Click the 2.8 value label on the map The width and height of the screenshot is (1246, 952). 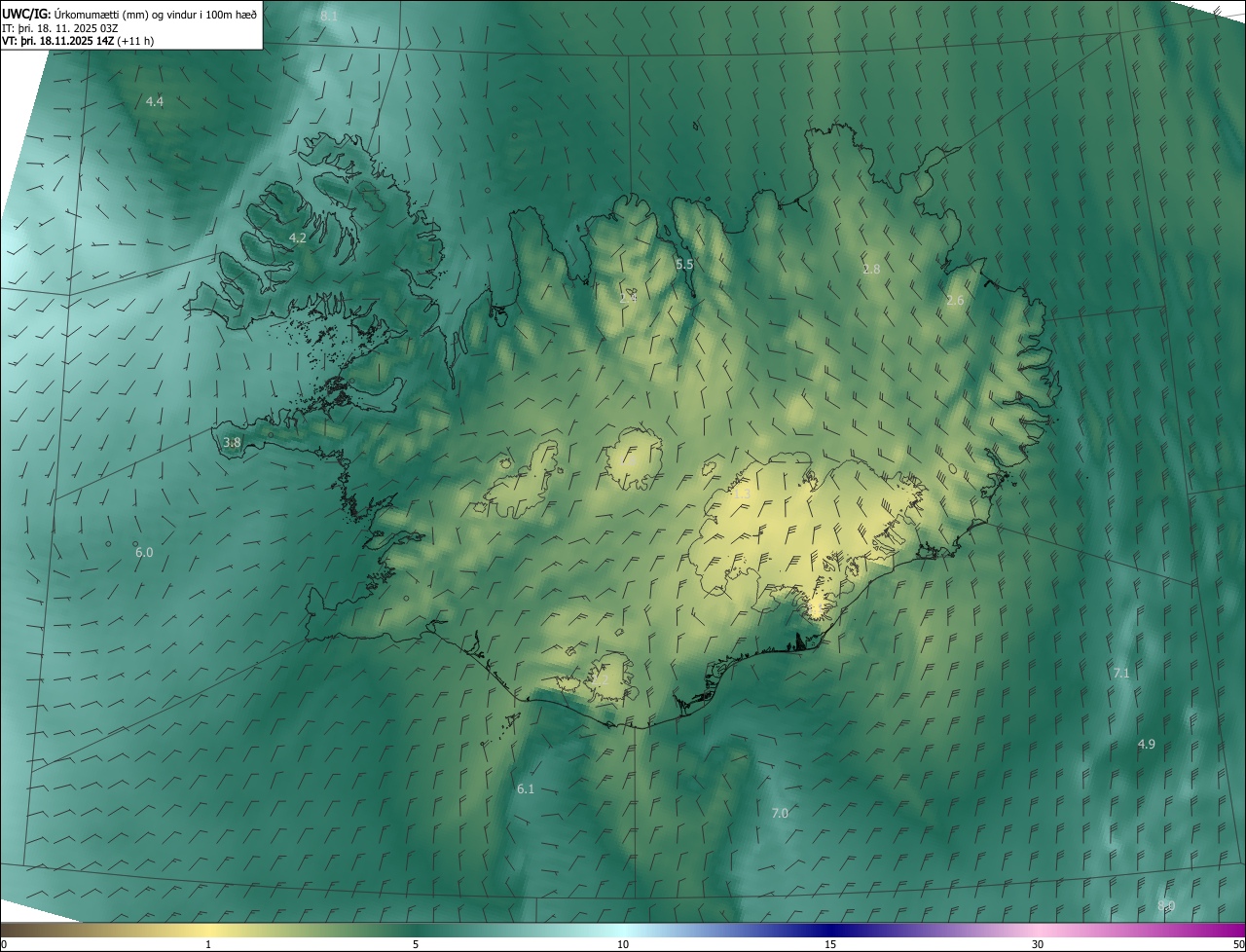click(x=871, y=269)
